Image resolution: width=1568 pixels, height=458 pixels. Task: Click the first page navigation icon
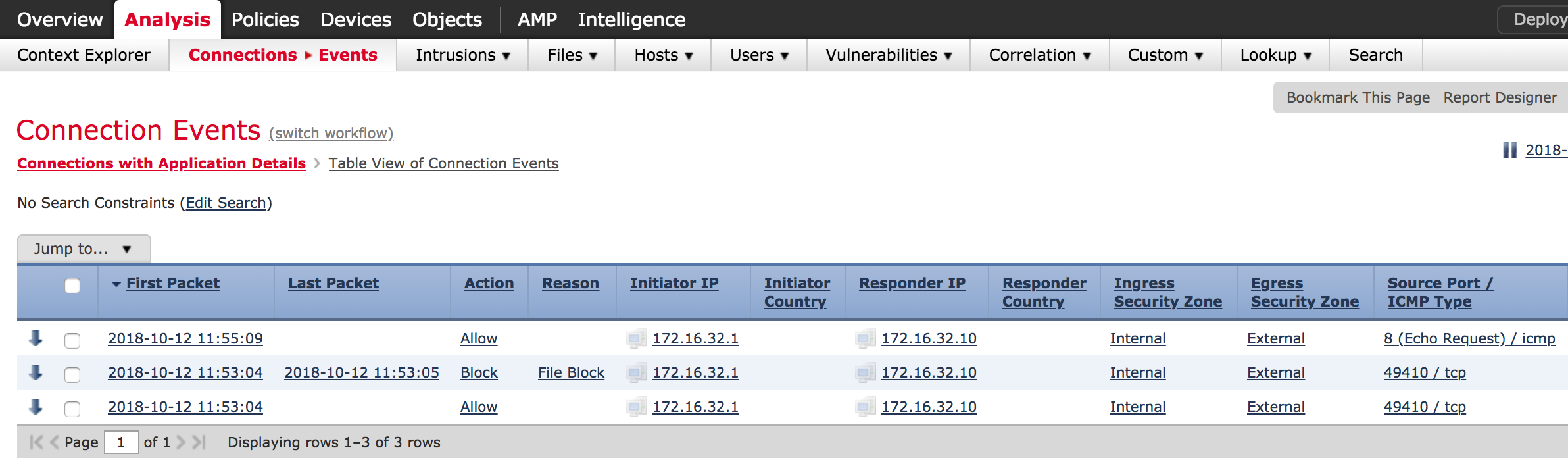click(37, 442)
